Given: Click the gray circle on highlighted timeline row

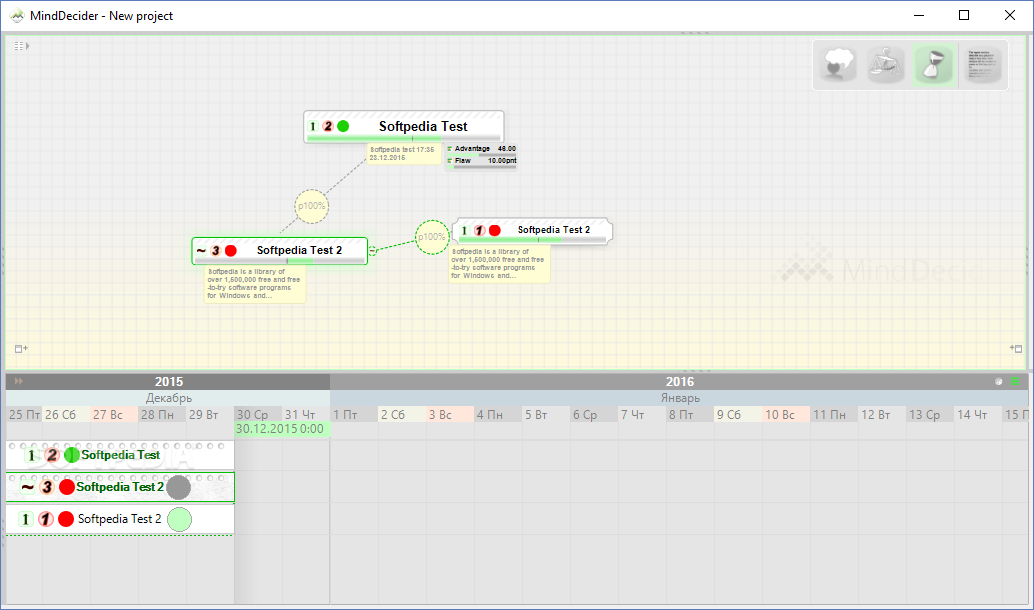Looking at the screenshot, I should (x=178, y=487).
